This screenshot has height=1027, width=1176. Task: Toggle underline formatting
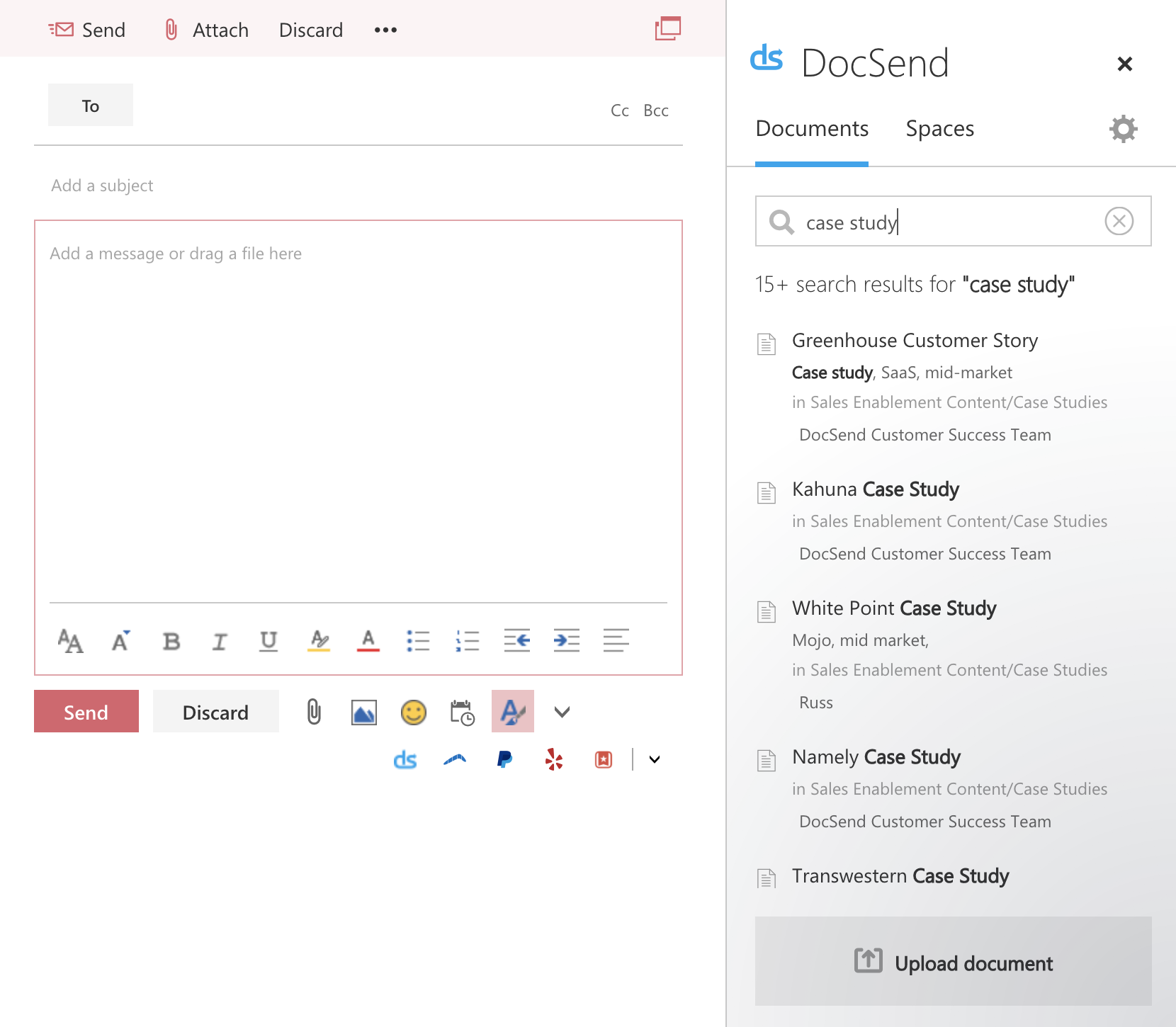pos(268,641)
